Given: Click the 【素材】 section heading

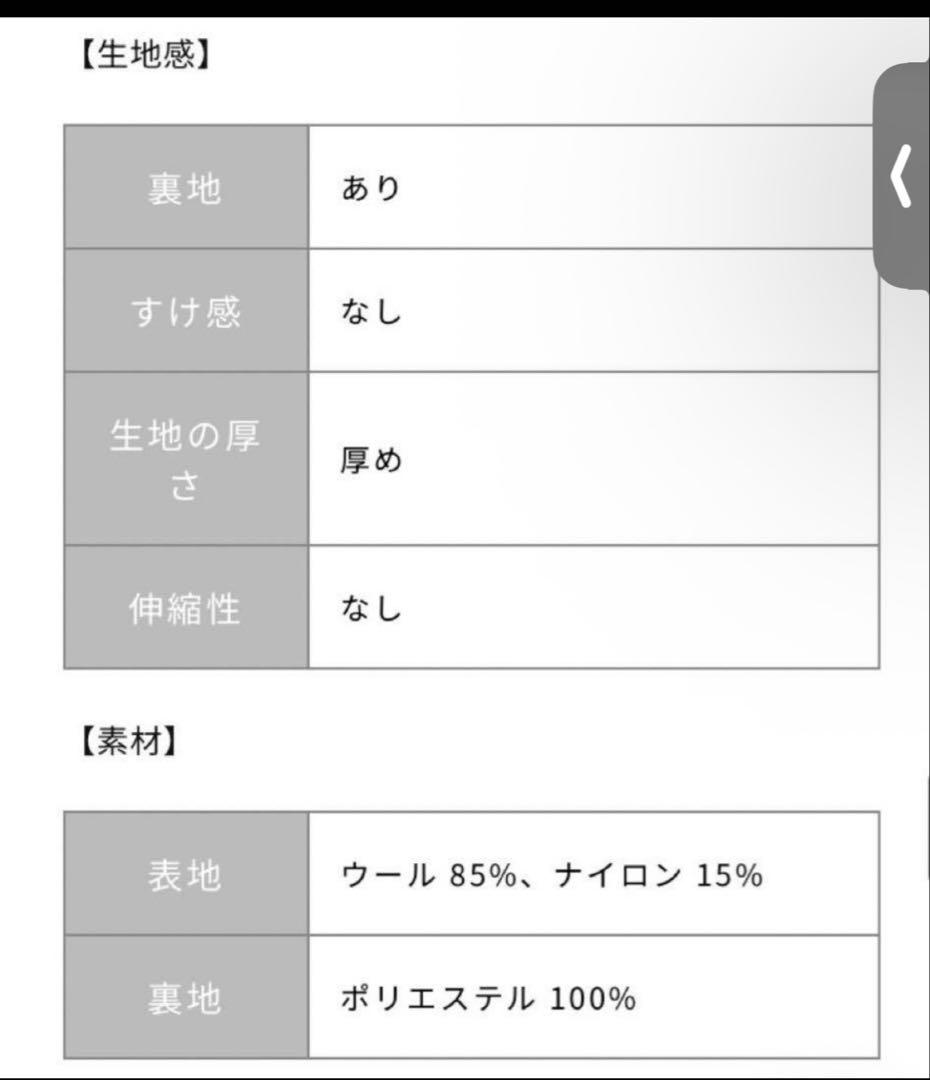Looking at the screenshot, I should point(128,743).
